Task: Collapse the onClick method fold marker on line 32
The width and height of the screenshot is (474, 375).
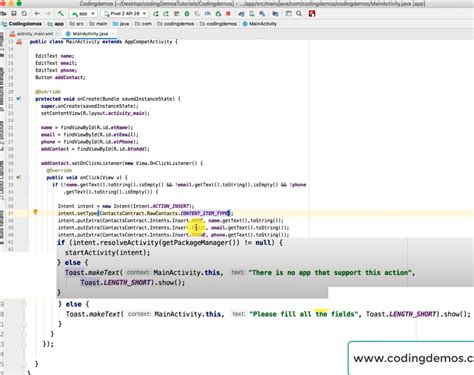Action: (x=27, y=178)
